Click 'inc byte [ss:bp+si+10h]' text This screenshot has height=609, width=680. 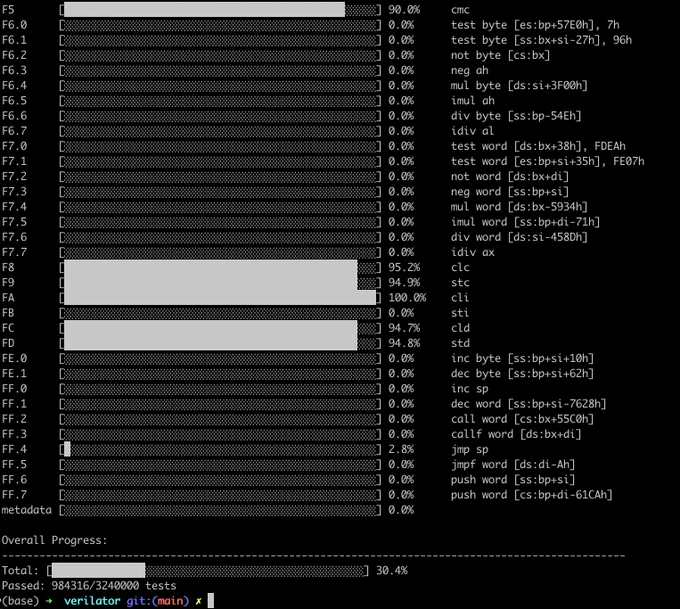[x=523, y=358]
